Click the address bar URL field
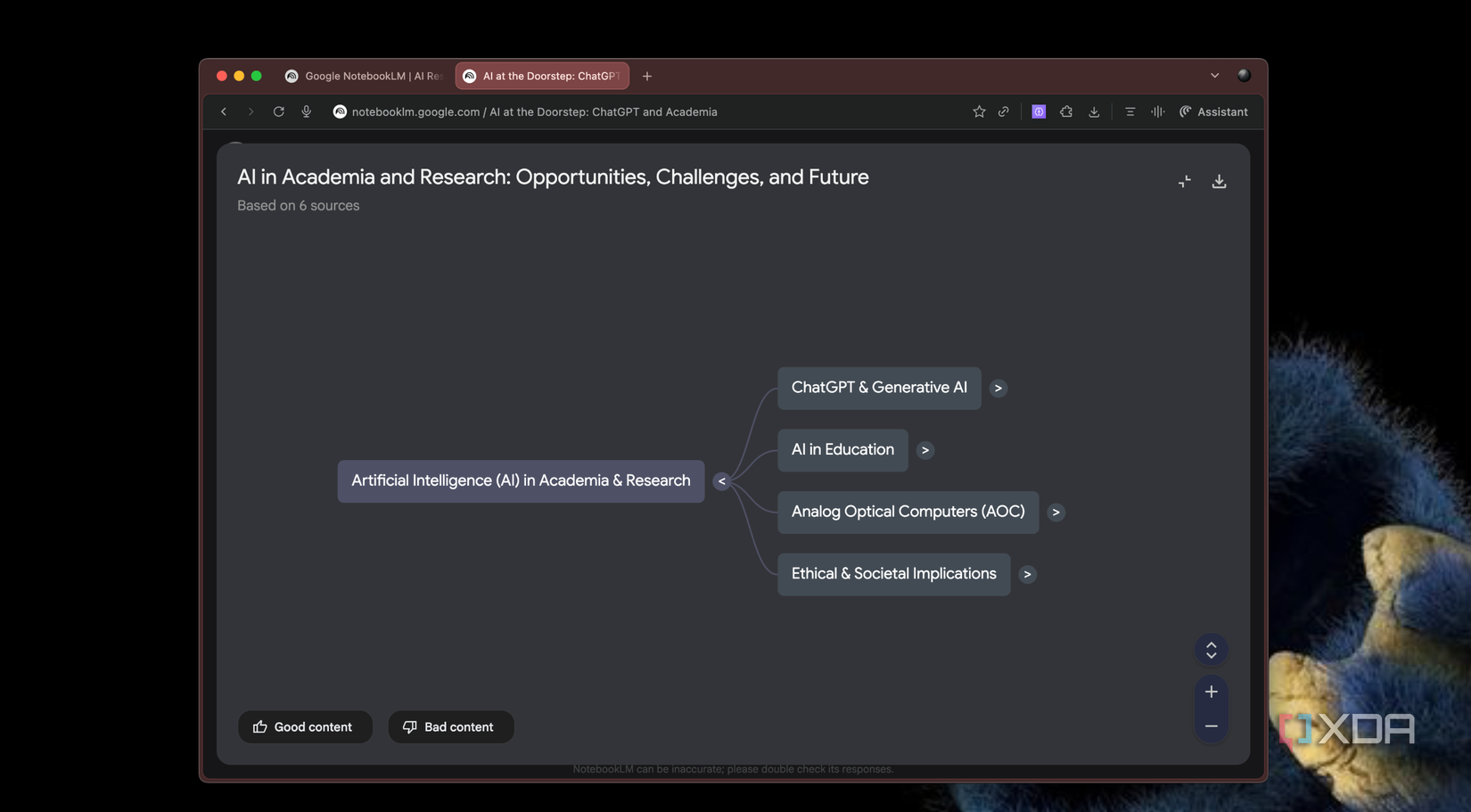The image size is (1471, 812). [535, 112]
